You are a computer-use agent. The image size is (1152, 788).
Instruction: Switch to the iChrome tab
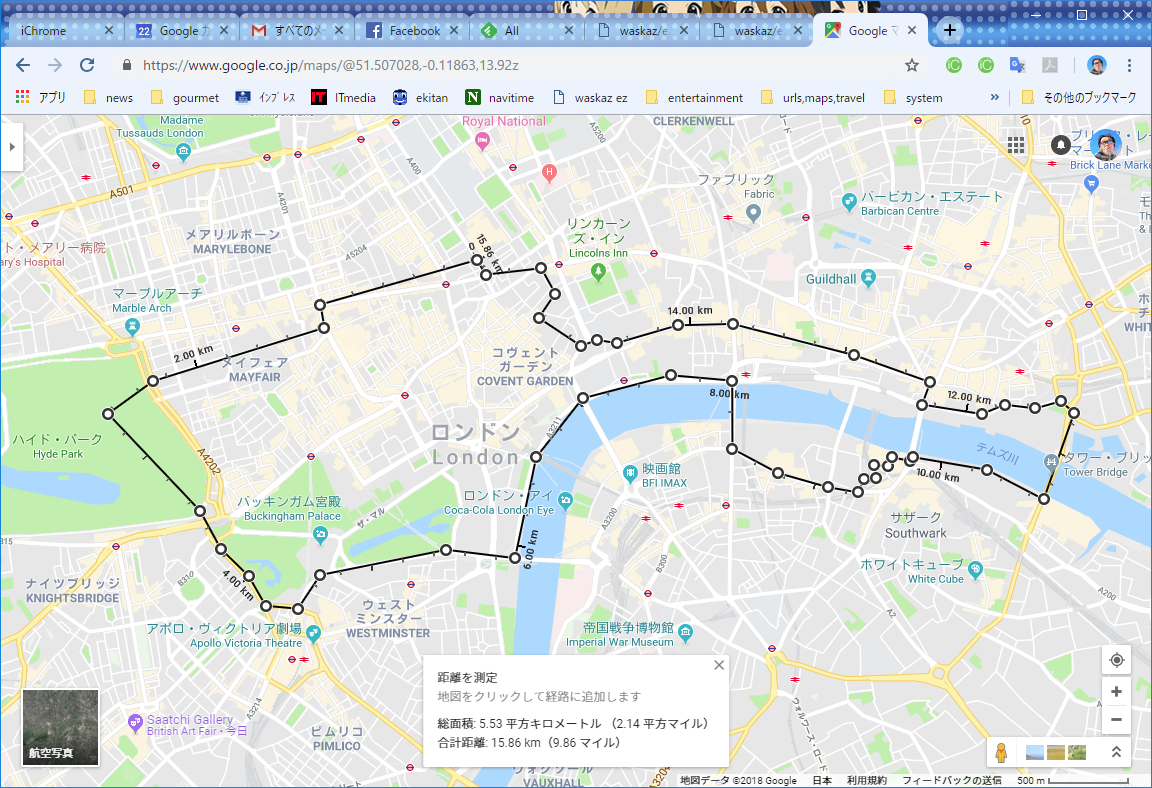pyautogui.click(x=59, y=31)
